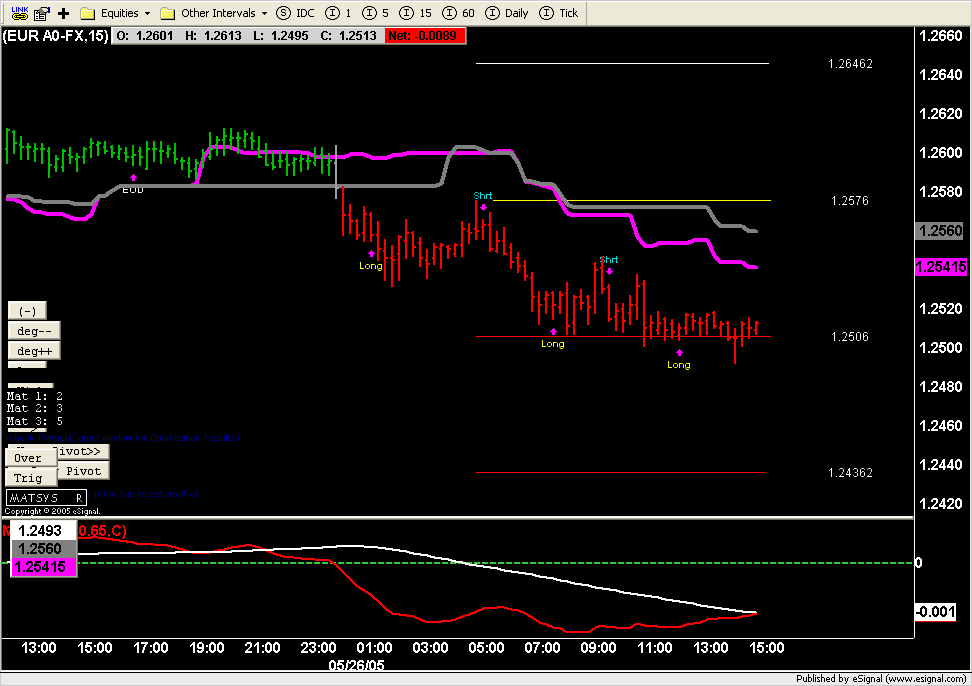Click the magenta 1.25415 price axis marker

point(941,267)
